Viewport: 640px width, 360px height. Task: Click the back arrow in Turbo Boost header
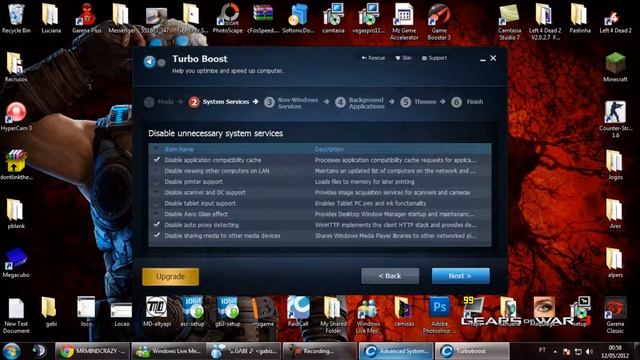[x=149, y=62]
